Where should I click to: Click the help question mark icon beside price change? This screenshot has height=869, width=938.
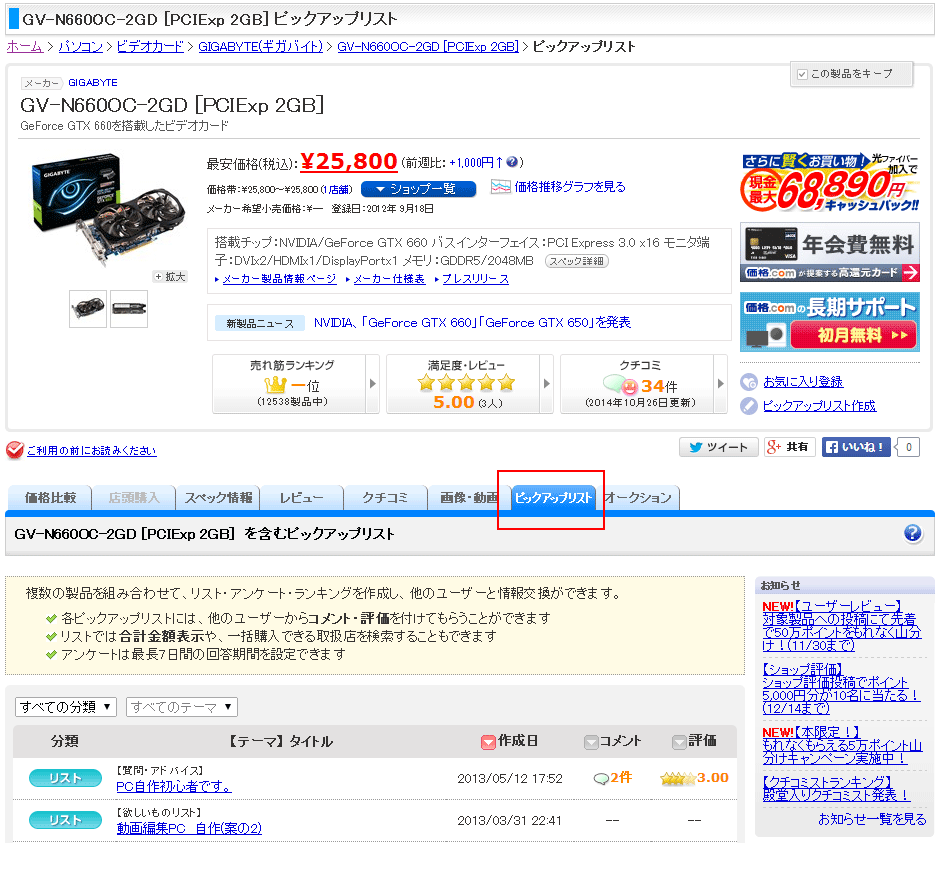click(511, 162)
